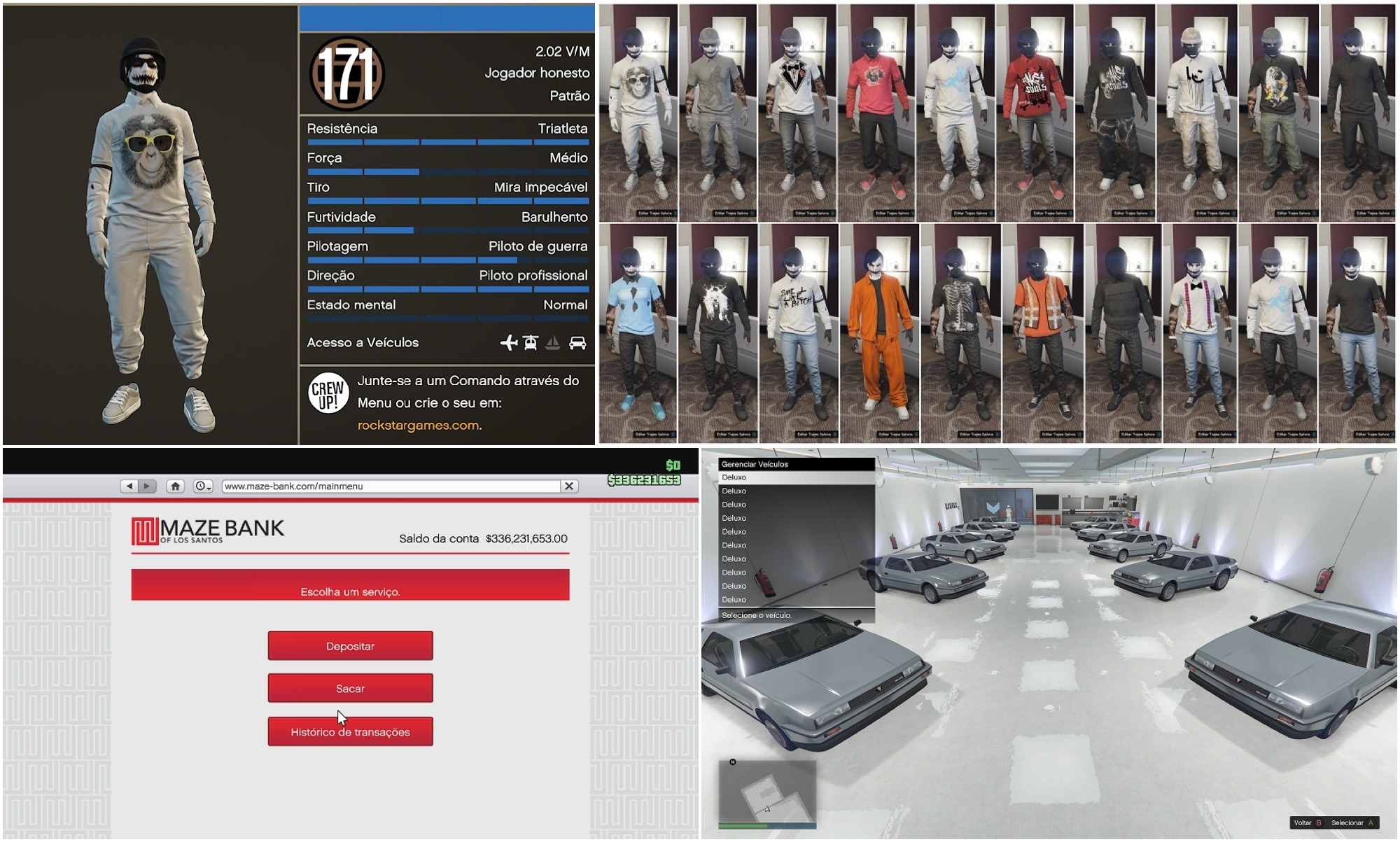Select the orange prison jumpsuit outfit

880,333
